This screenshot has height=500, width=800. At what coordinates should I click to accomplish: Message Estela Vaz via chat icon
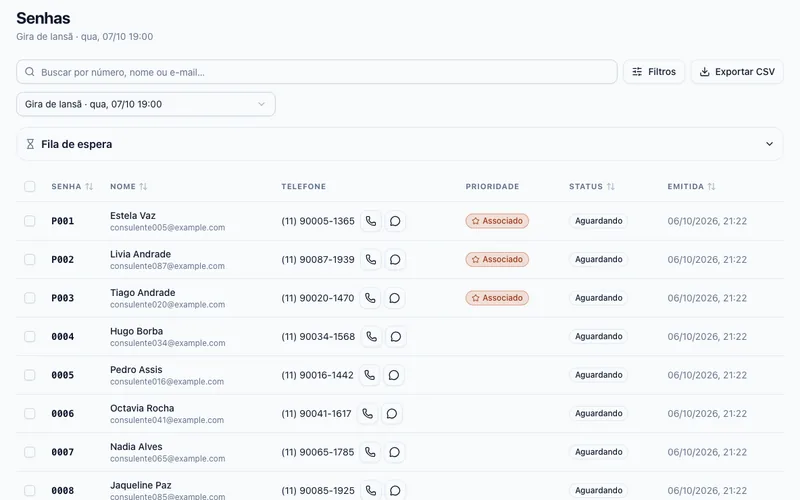click(395, 221)
